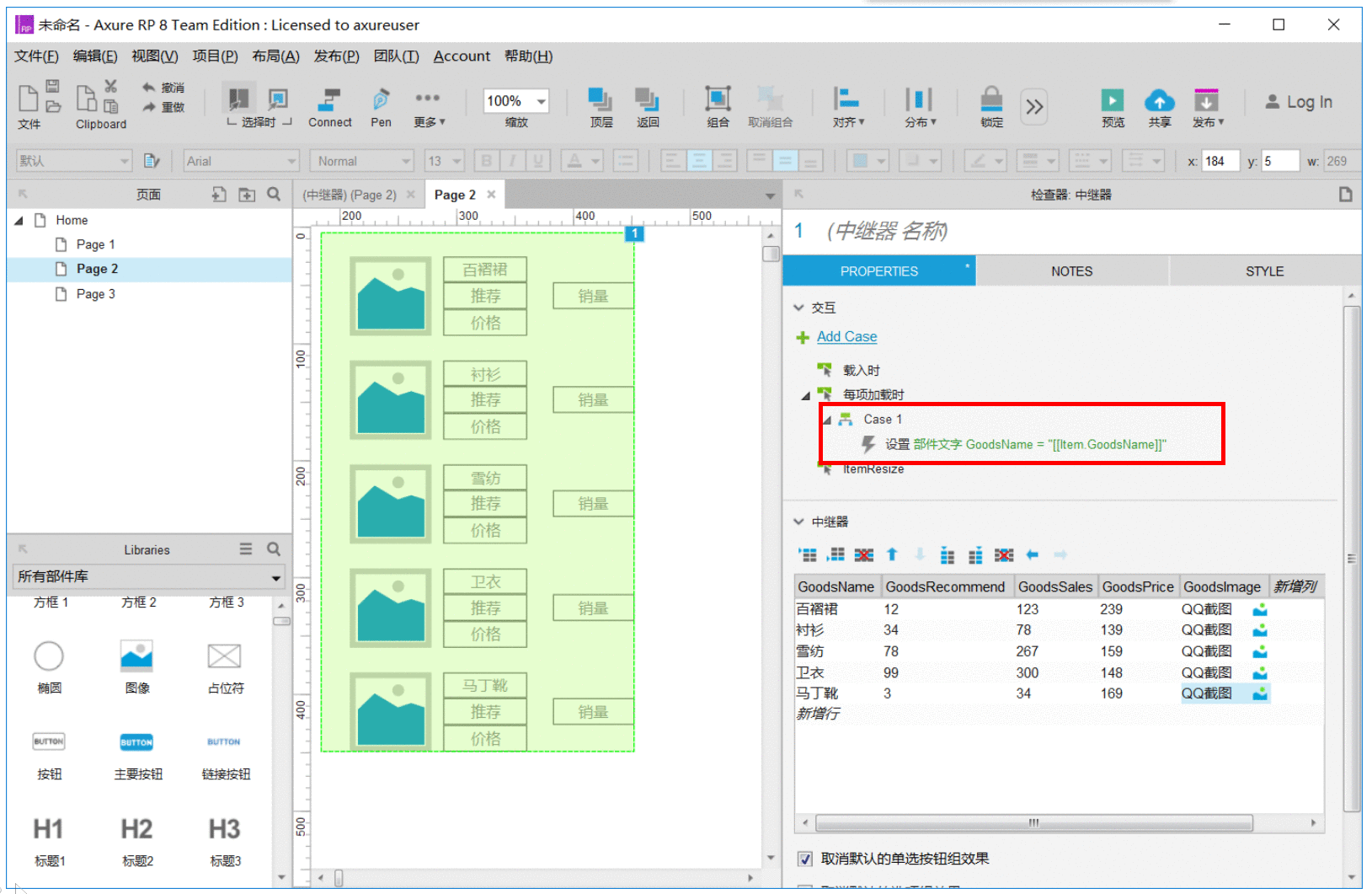Click the (中继器 名称) name field

pos(887,231)
